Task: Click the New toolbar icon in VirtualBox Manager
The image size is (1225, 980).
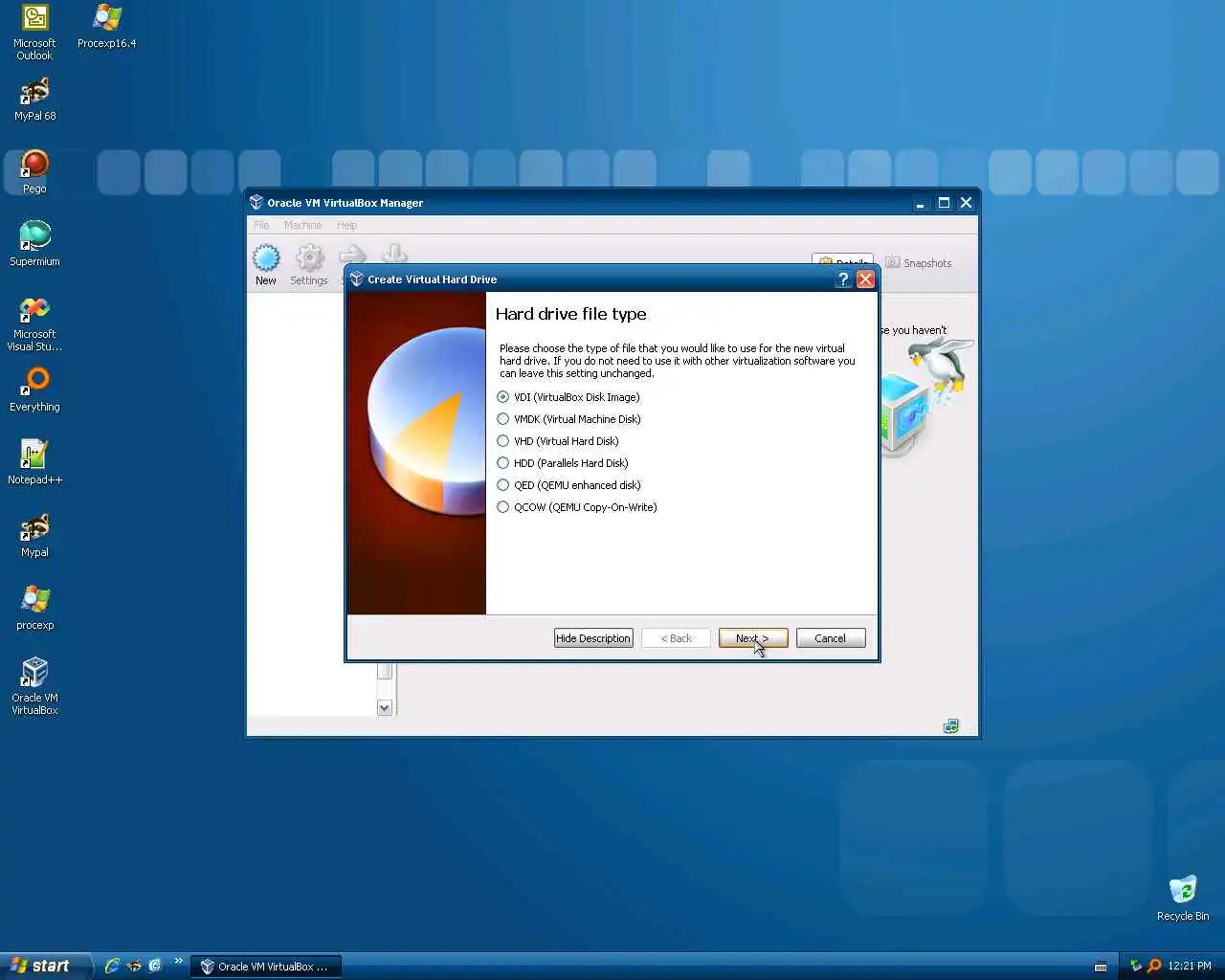Action: point(266,265)
